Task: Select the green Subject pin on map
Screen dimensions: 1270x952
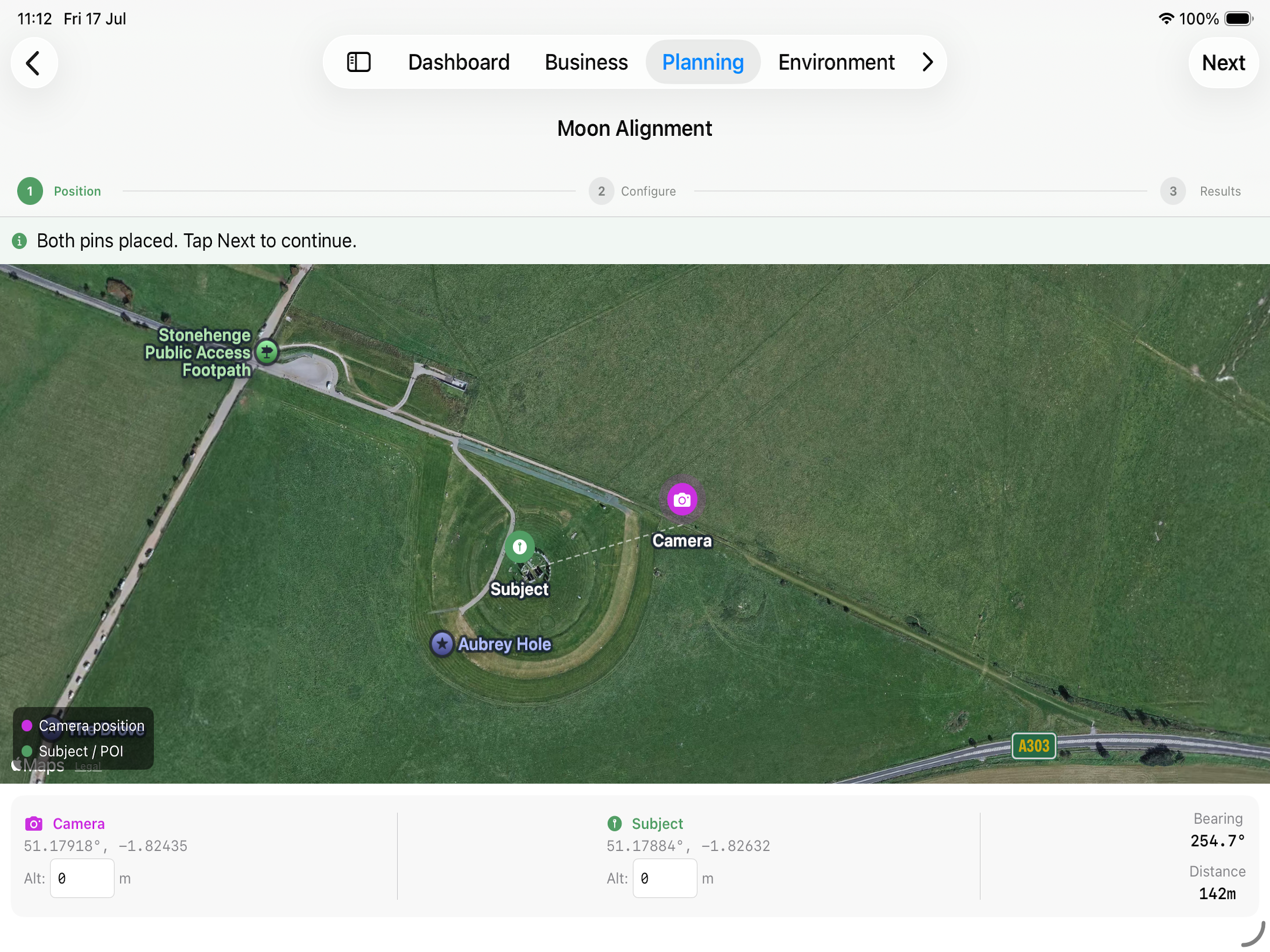Action: 519,546
